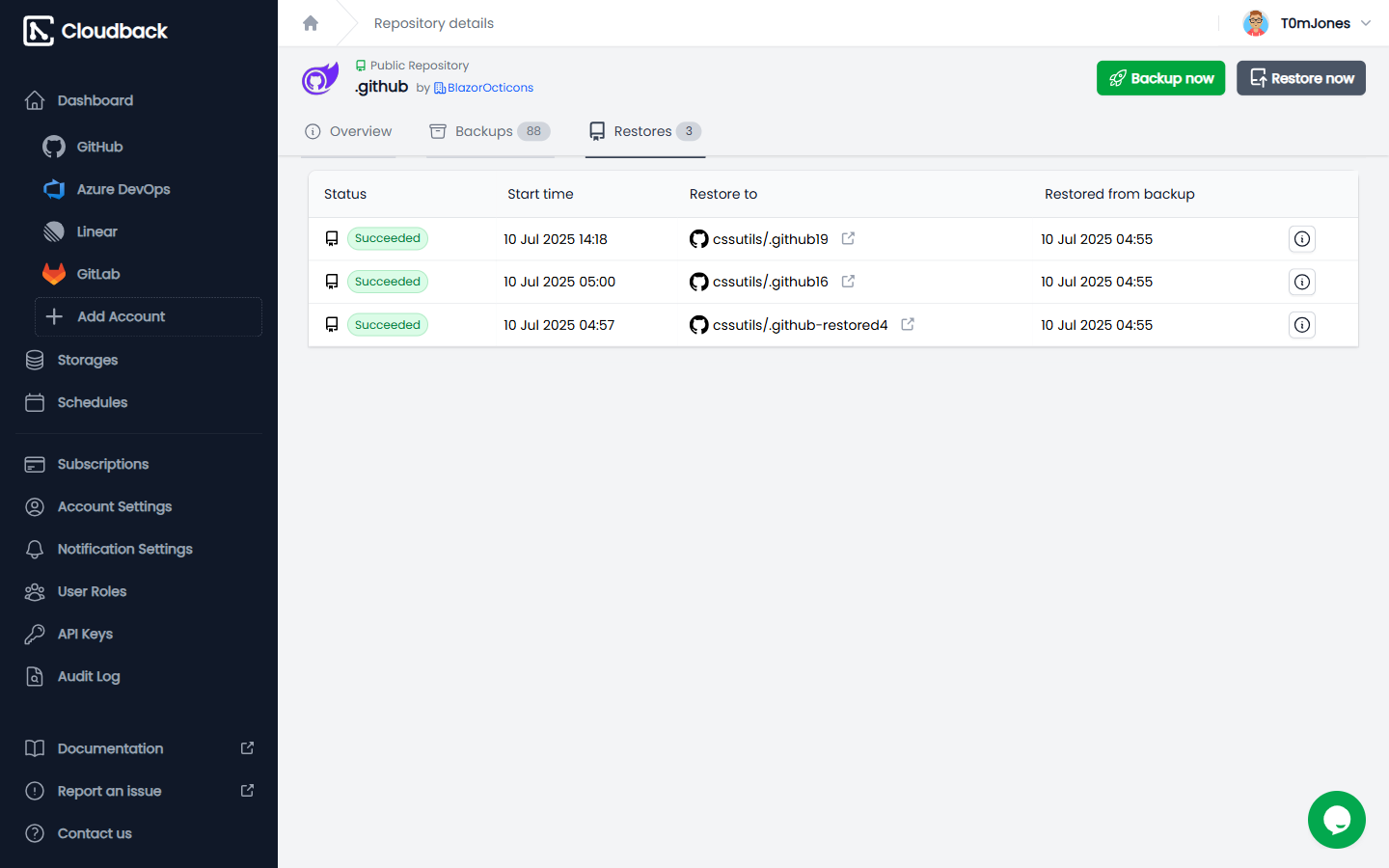Click the .github repository logo

[x=320, y=78]
